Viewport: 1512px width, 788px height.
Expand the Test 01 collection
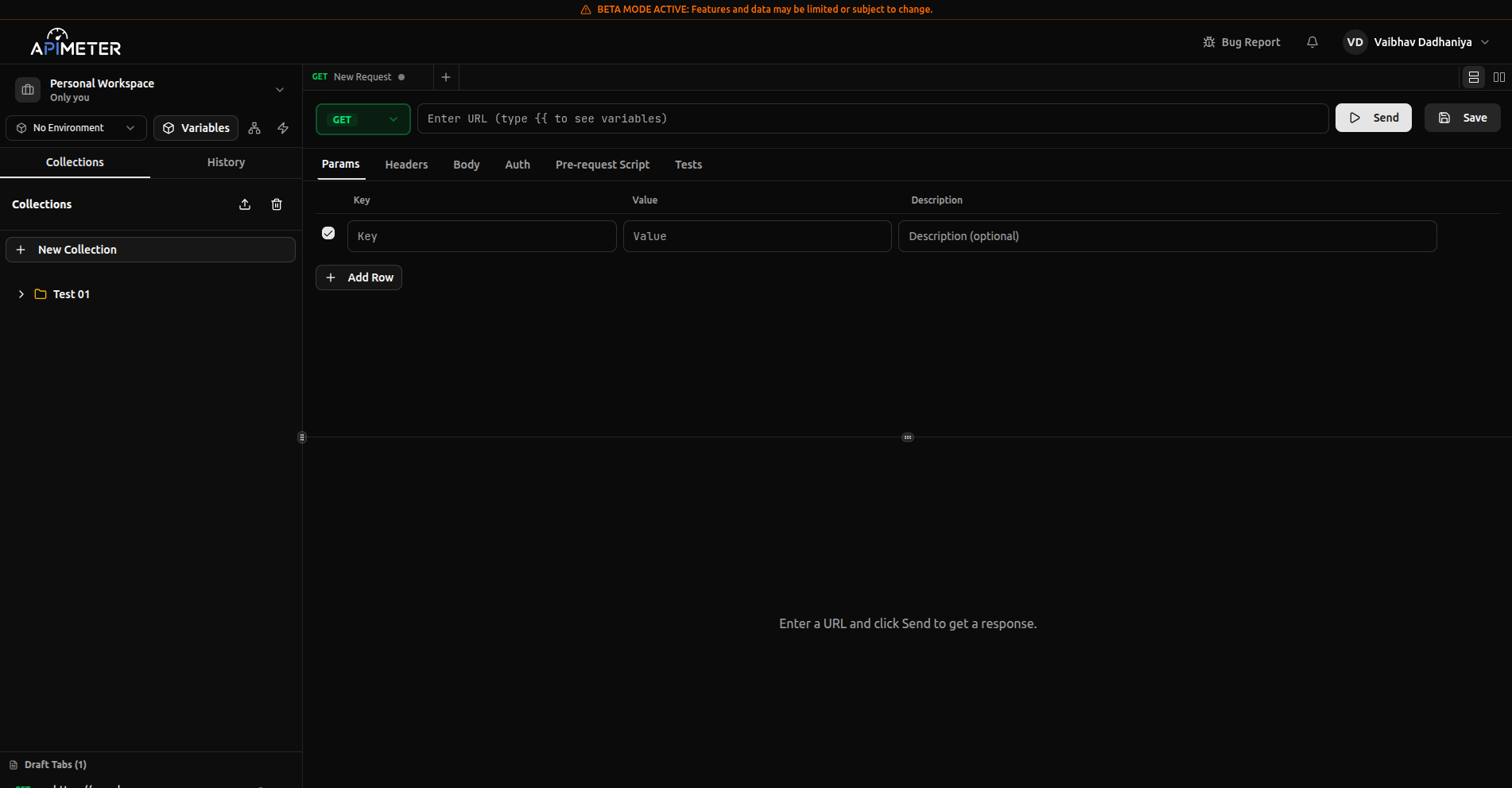pos(20,293)
